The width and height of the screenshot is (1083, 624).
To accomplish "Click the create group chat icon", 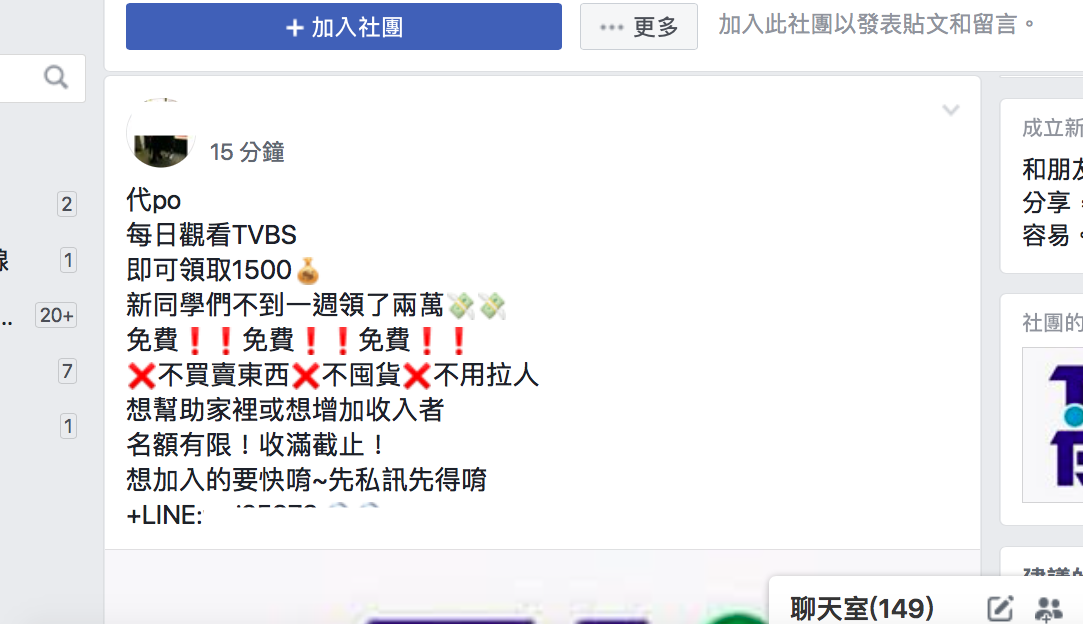I will point(1048,609).
